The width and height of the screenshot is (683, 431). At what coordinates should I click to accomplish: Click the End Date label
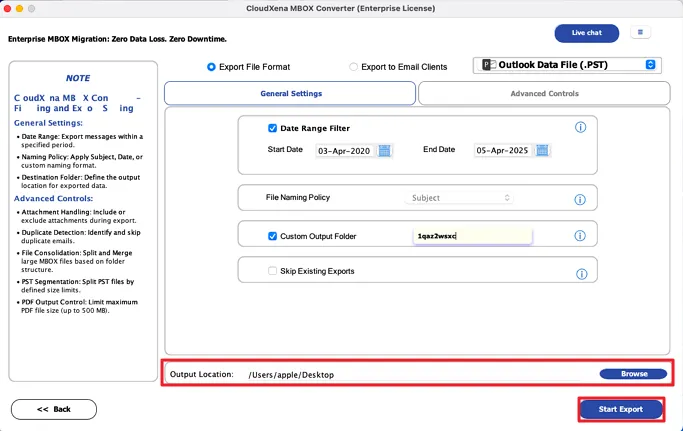coord(439,149)
